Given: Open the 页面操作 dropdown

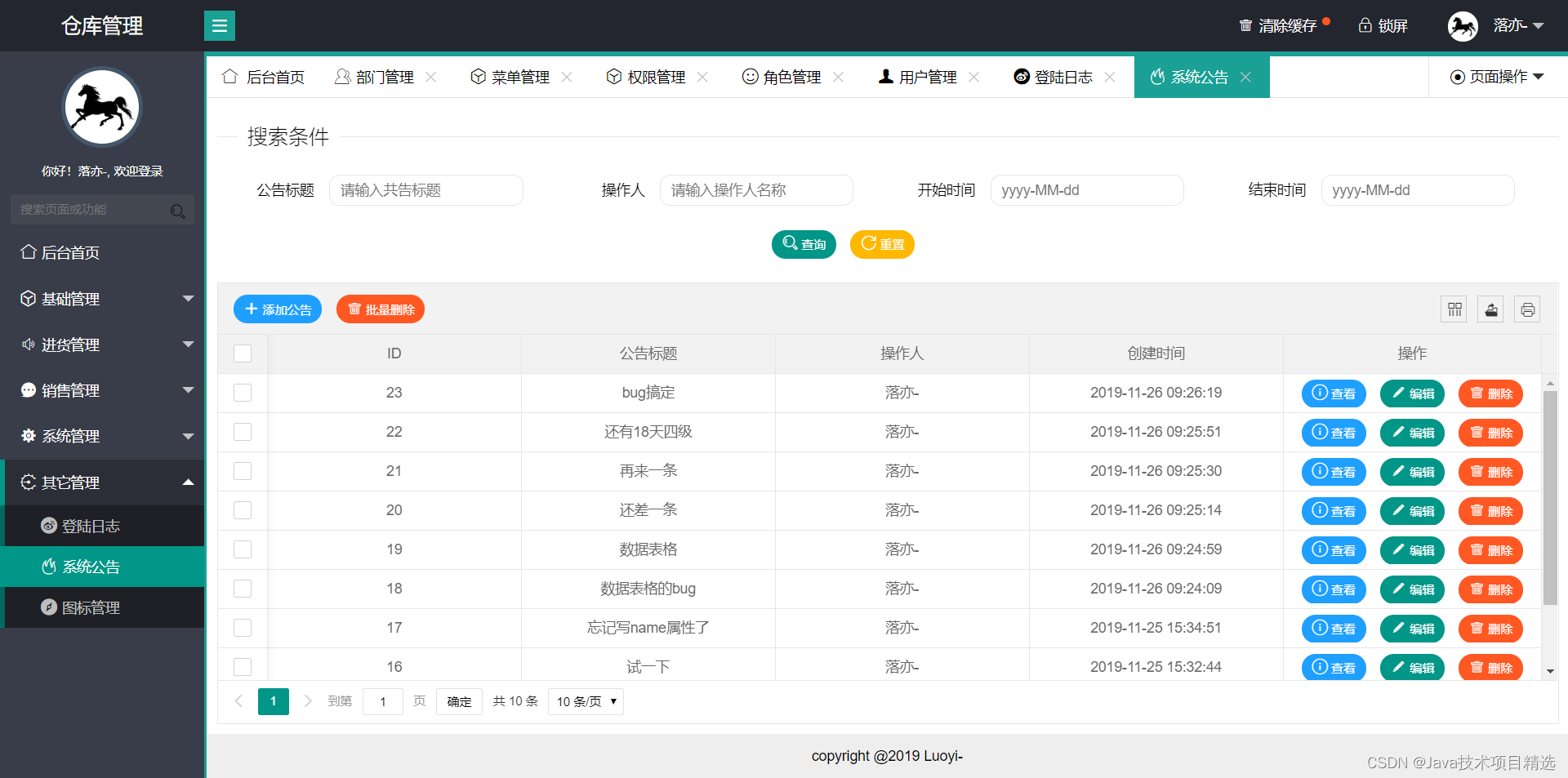Looking at the screenshot, I should pos(1498,77).
